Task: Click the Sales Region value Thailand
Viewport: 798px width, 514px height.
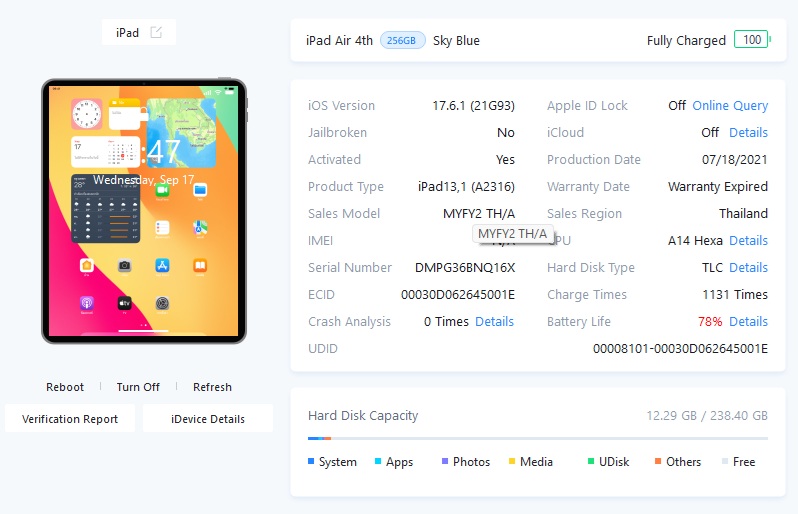Action: [743, 213]
